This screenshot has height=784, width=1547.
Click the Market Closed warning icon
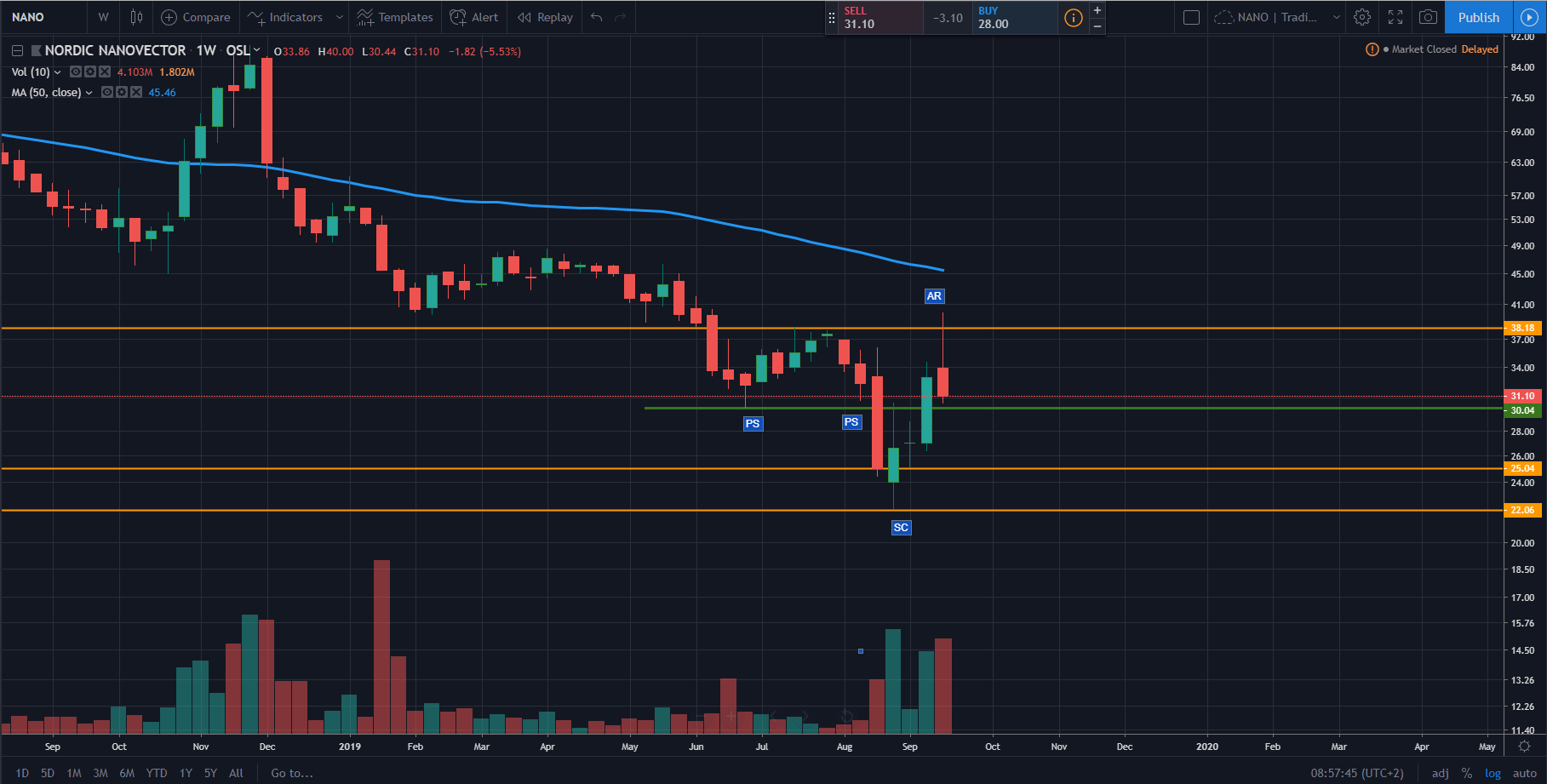[1372, 49]
